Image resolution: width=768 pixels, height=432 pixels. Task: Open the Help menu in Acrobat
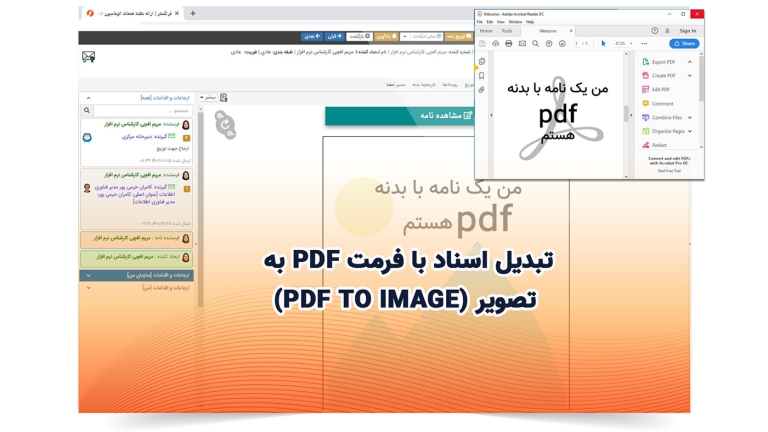pyautogui.click(x=530, y=22)
